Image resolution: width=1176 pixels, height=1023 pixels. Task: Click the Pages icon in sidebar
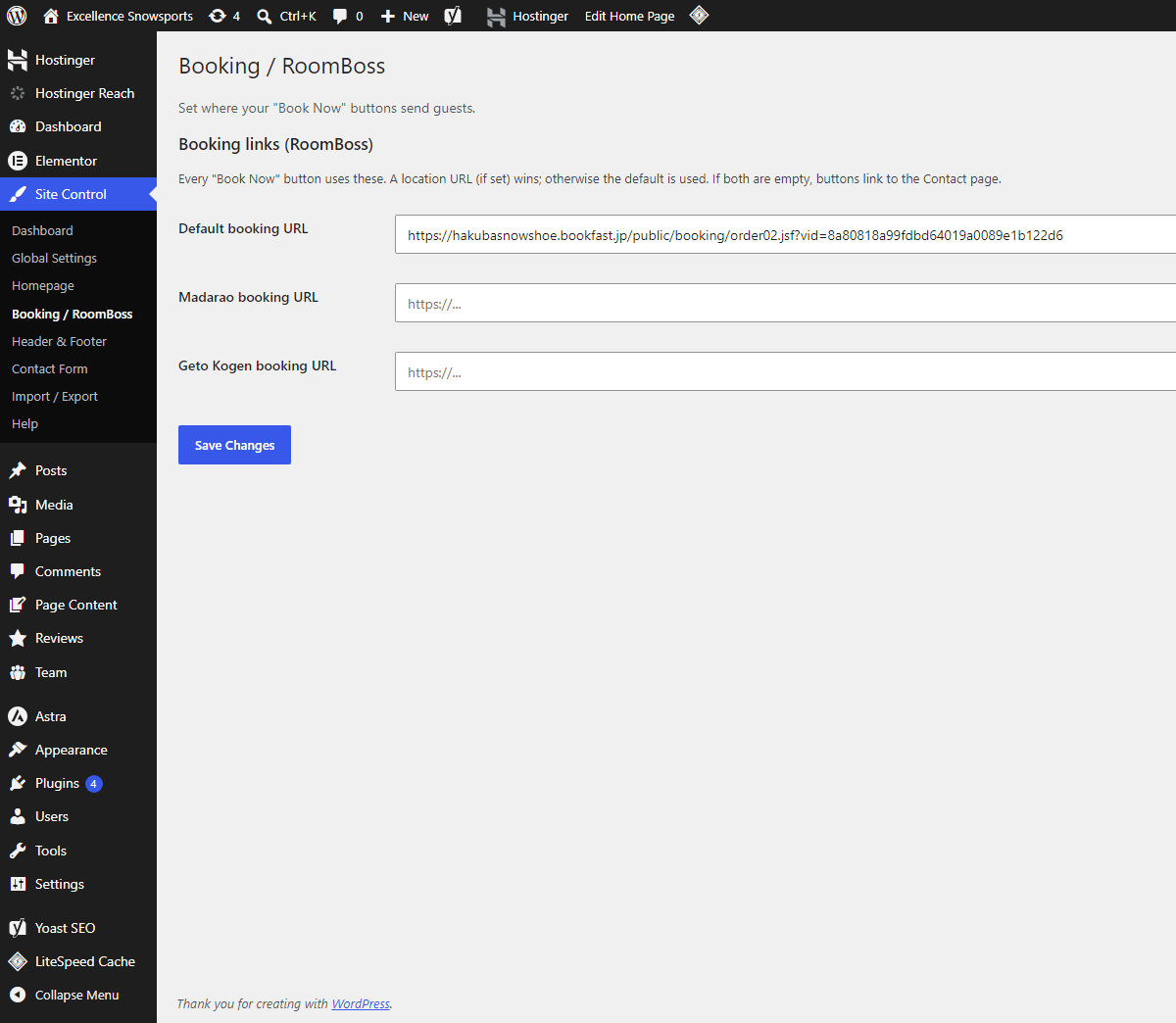[x=18, y=538]
